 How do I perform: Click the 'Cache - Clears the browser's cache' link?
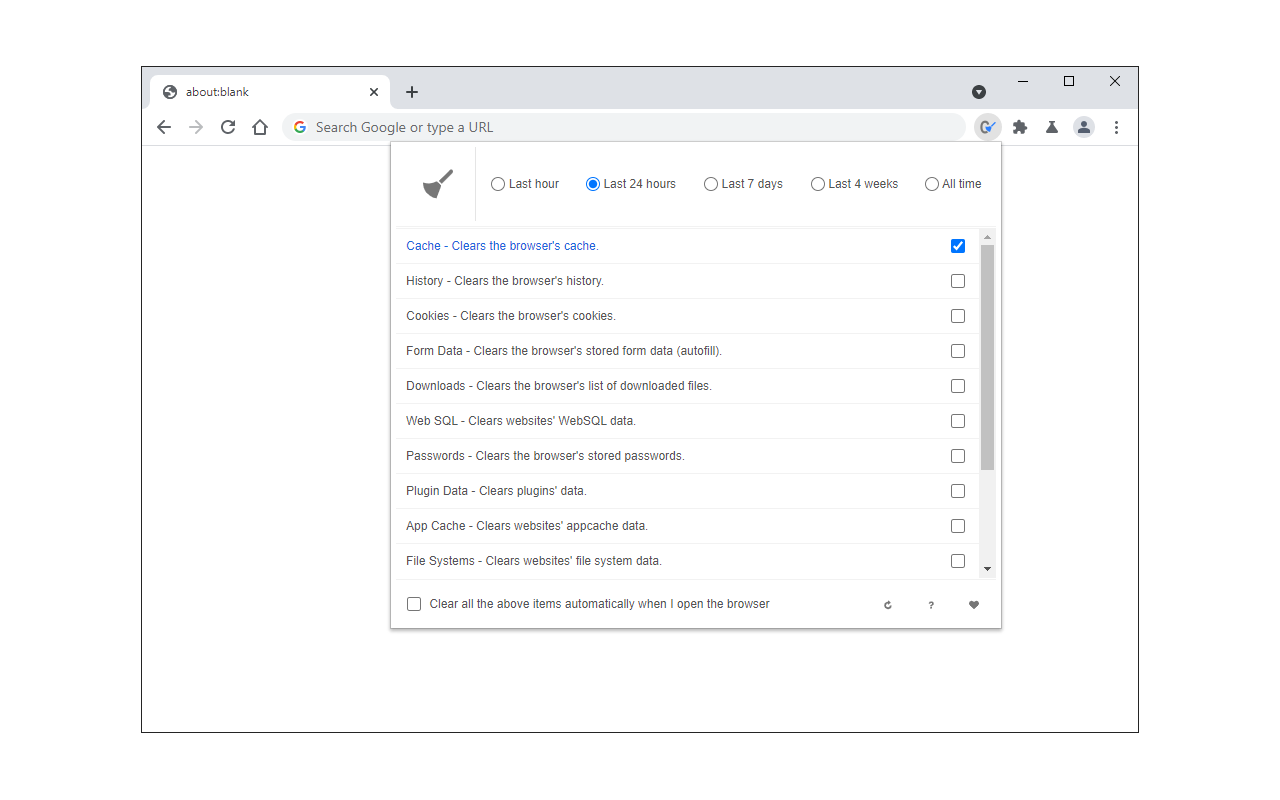(x=501, y=246)
